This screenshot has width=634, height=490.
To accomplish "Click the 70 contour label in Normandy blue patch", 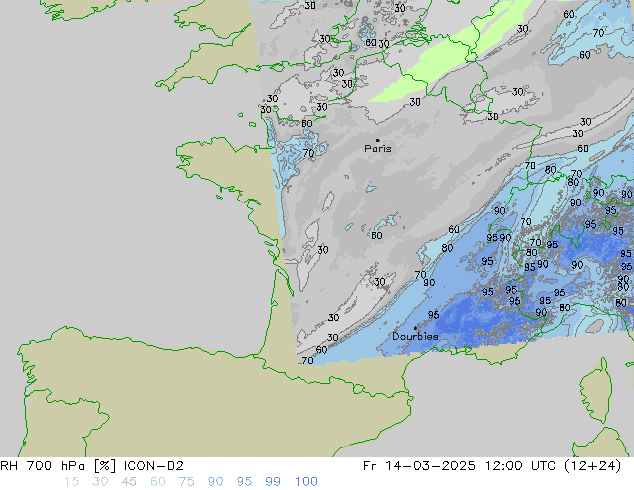I will coord(309,153).
